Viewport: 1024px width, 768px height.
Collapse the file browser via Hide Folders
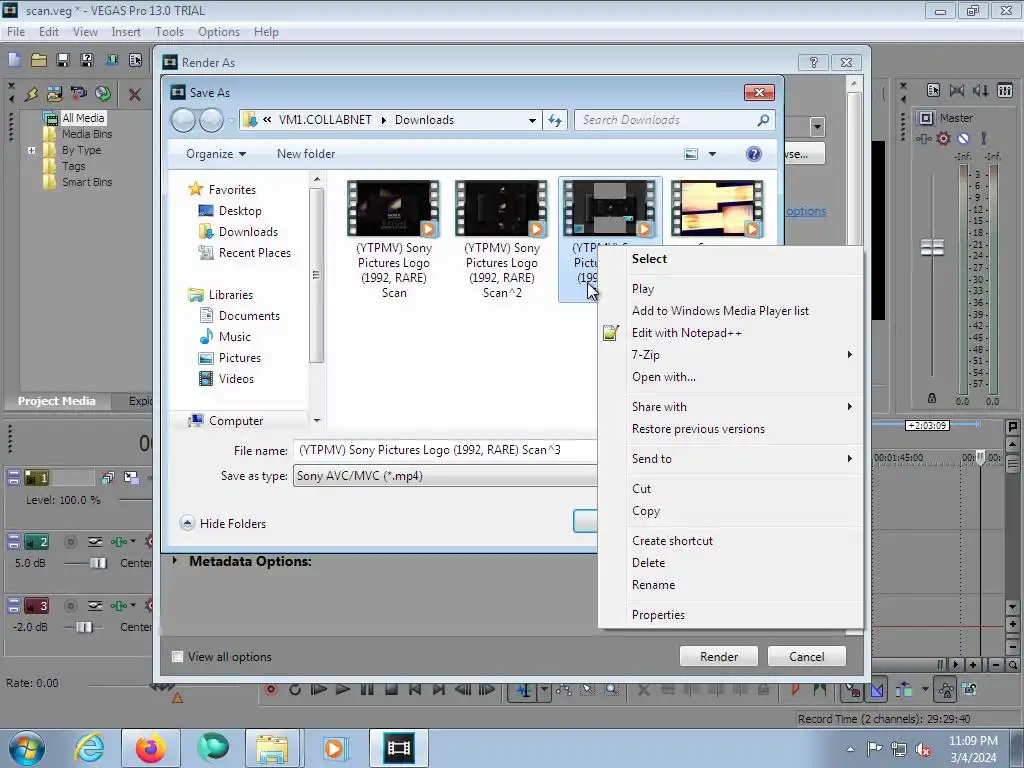(223, 523)
